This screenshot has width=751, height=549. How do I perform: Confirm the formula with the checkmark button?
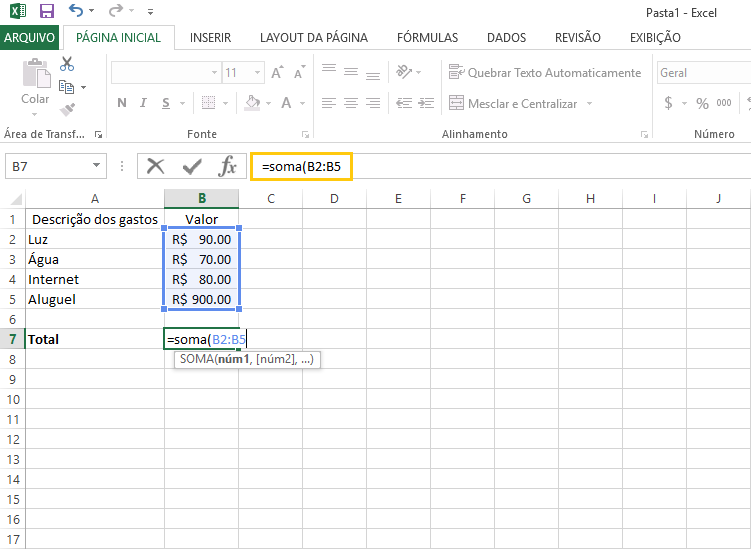(191, 166)
